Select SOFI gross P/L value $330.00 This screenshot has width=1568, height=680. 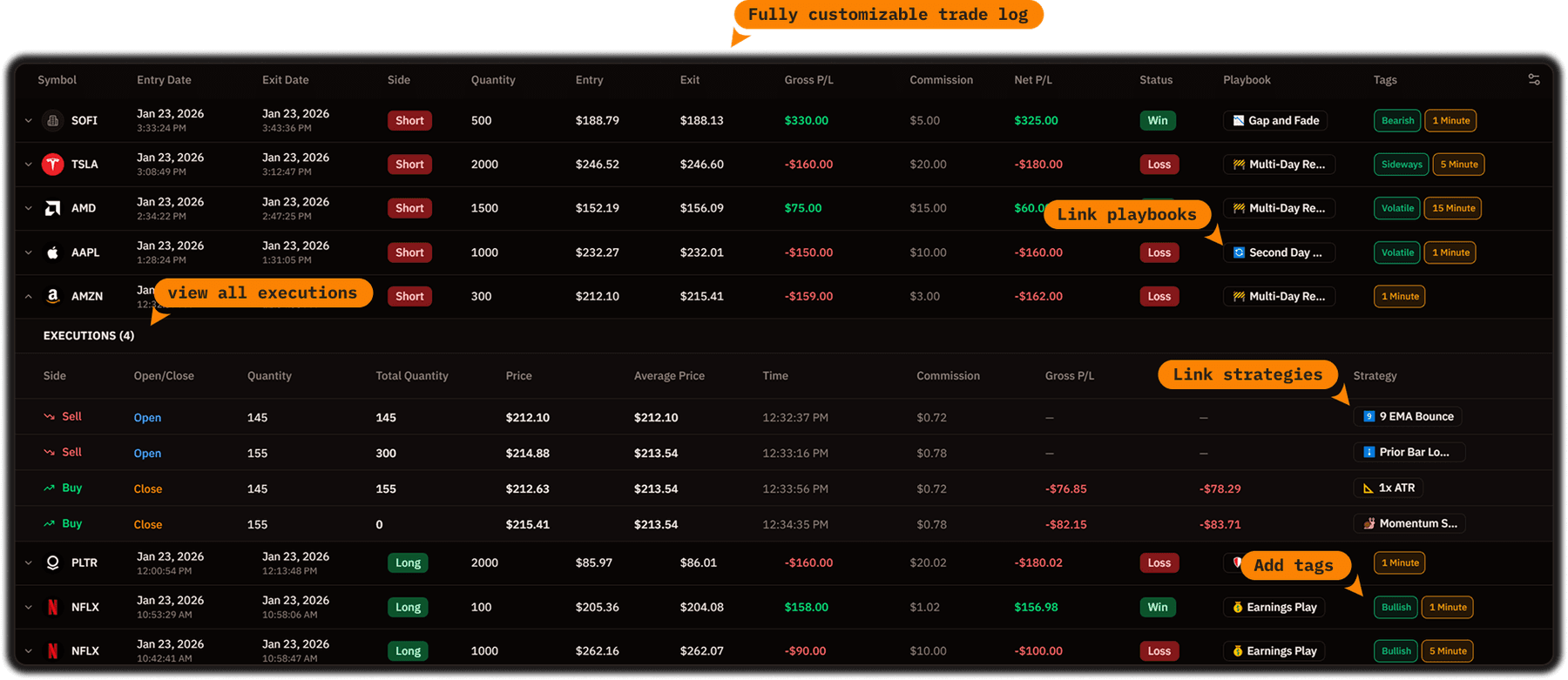806,120
